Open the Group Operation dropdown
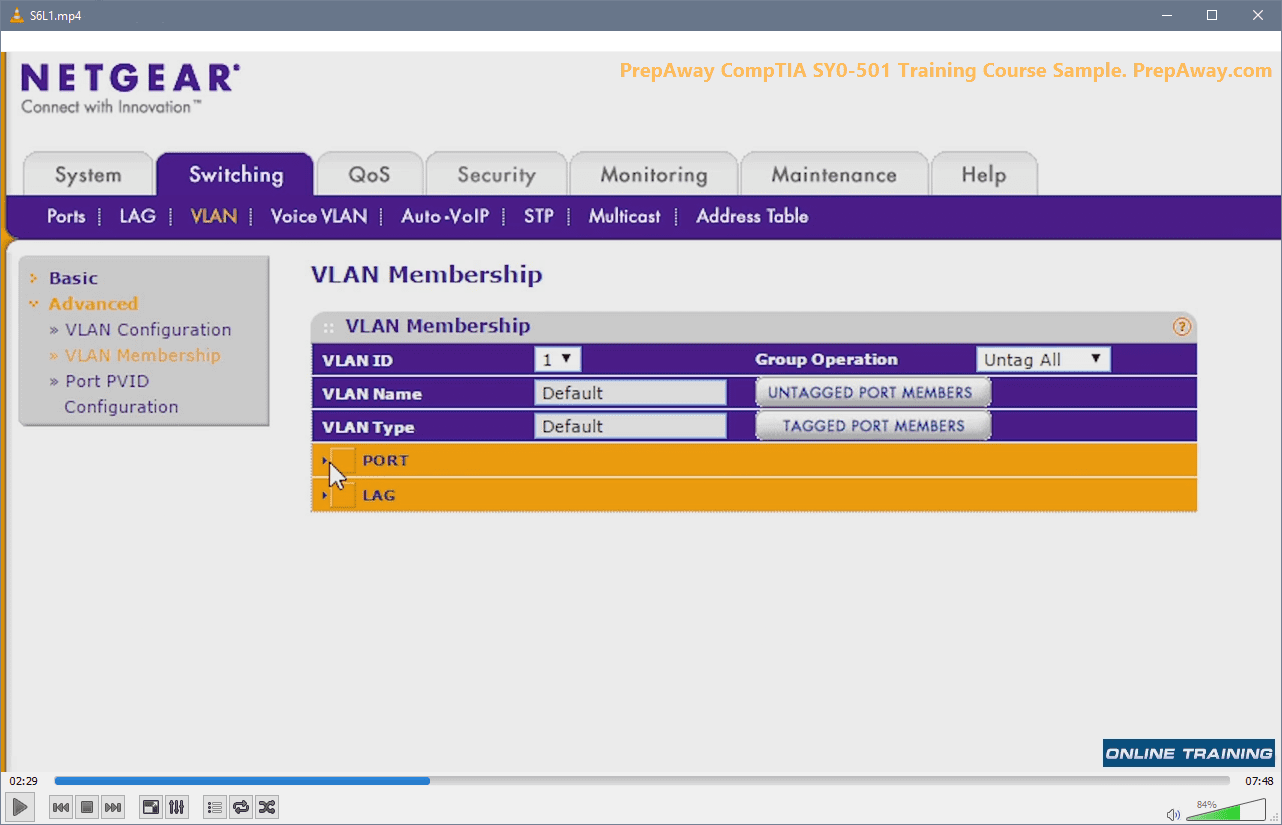The image size is (1282, 825). (x=1043, y=359)
